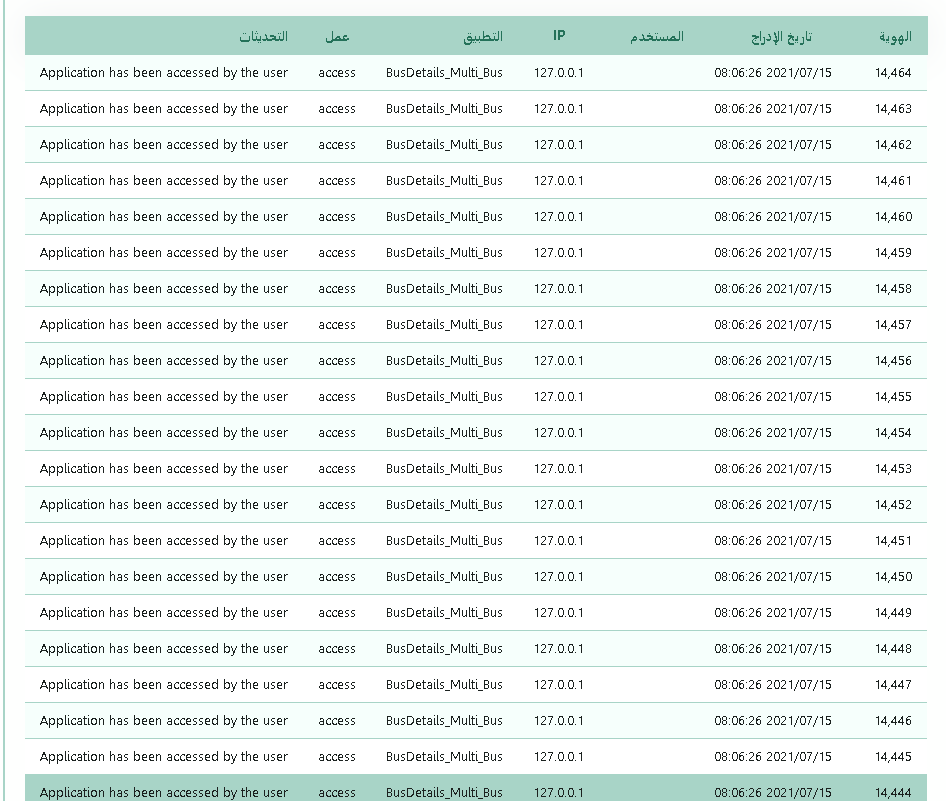This screenshot has width=946, height=801.
Task: Click the access cell in row 14,456
Action: click(x=337, y=361)
